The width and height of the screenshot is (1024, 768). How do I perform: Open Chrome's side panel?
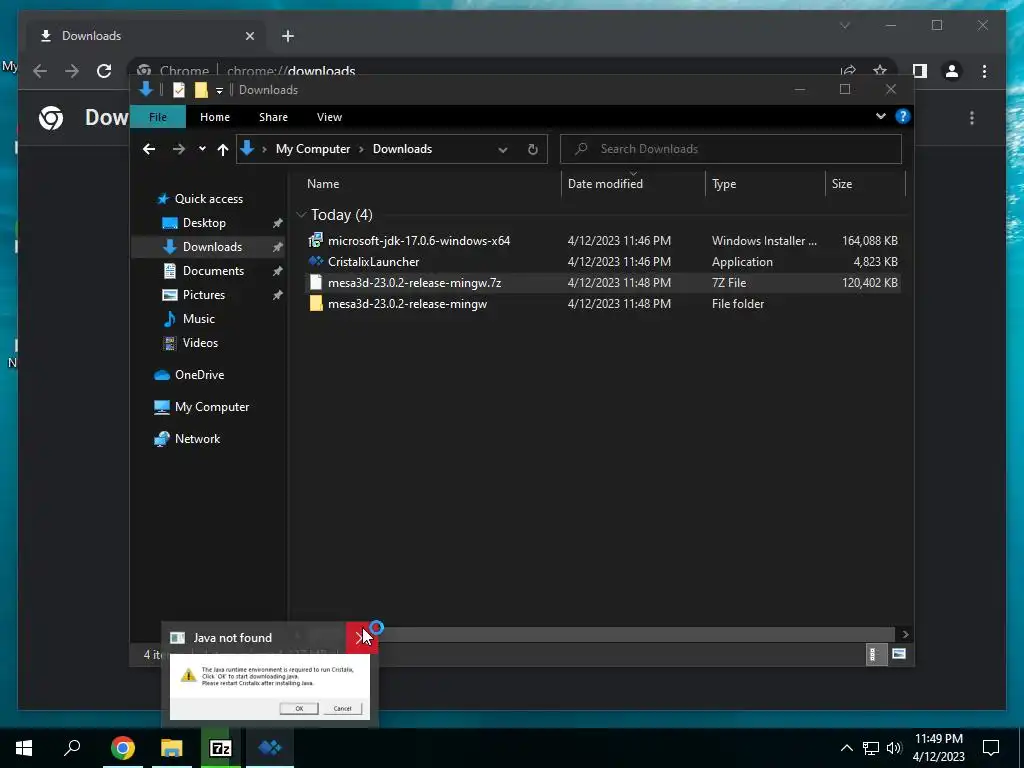[x=920, y=71]
